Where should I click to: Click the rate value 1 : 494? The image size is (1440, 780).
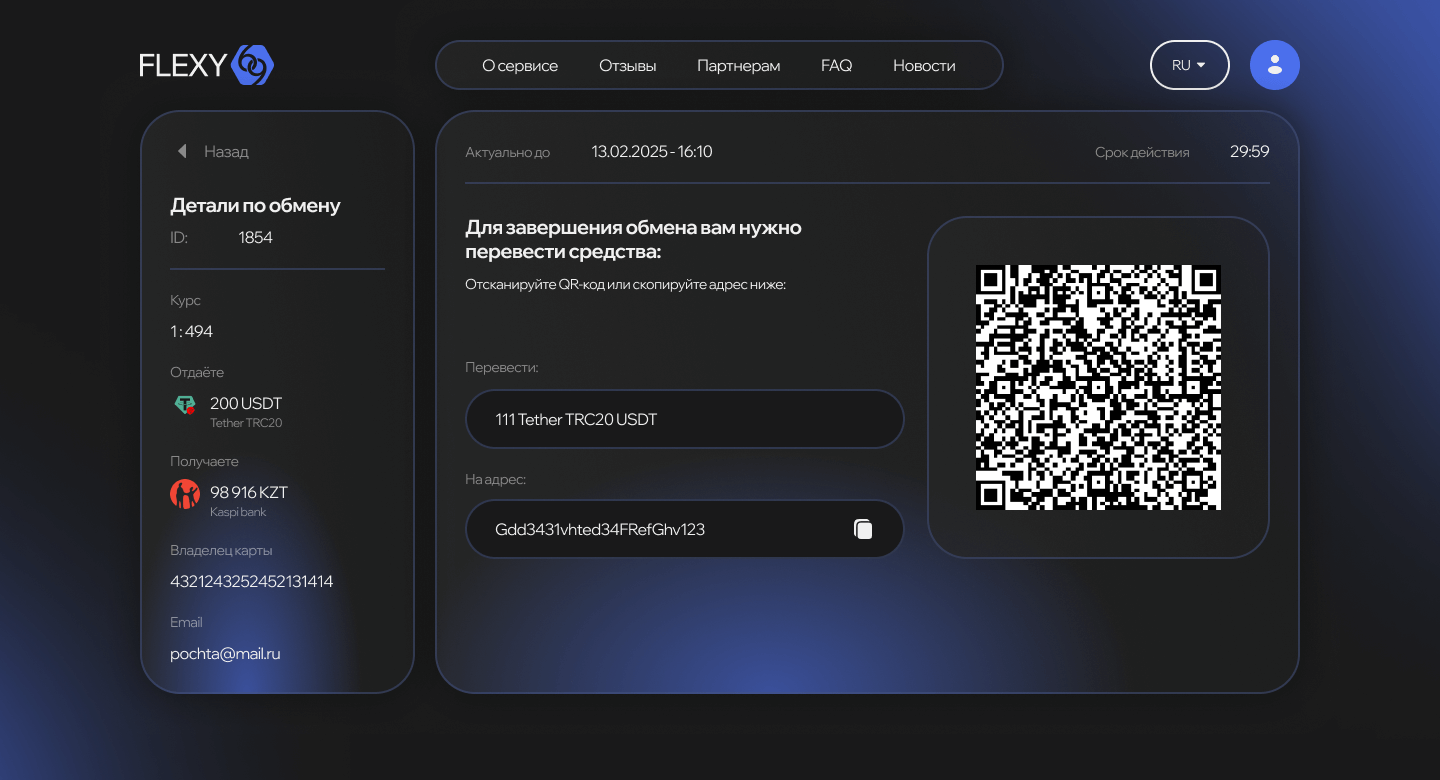[x=192, y=331]
